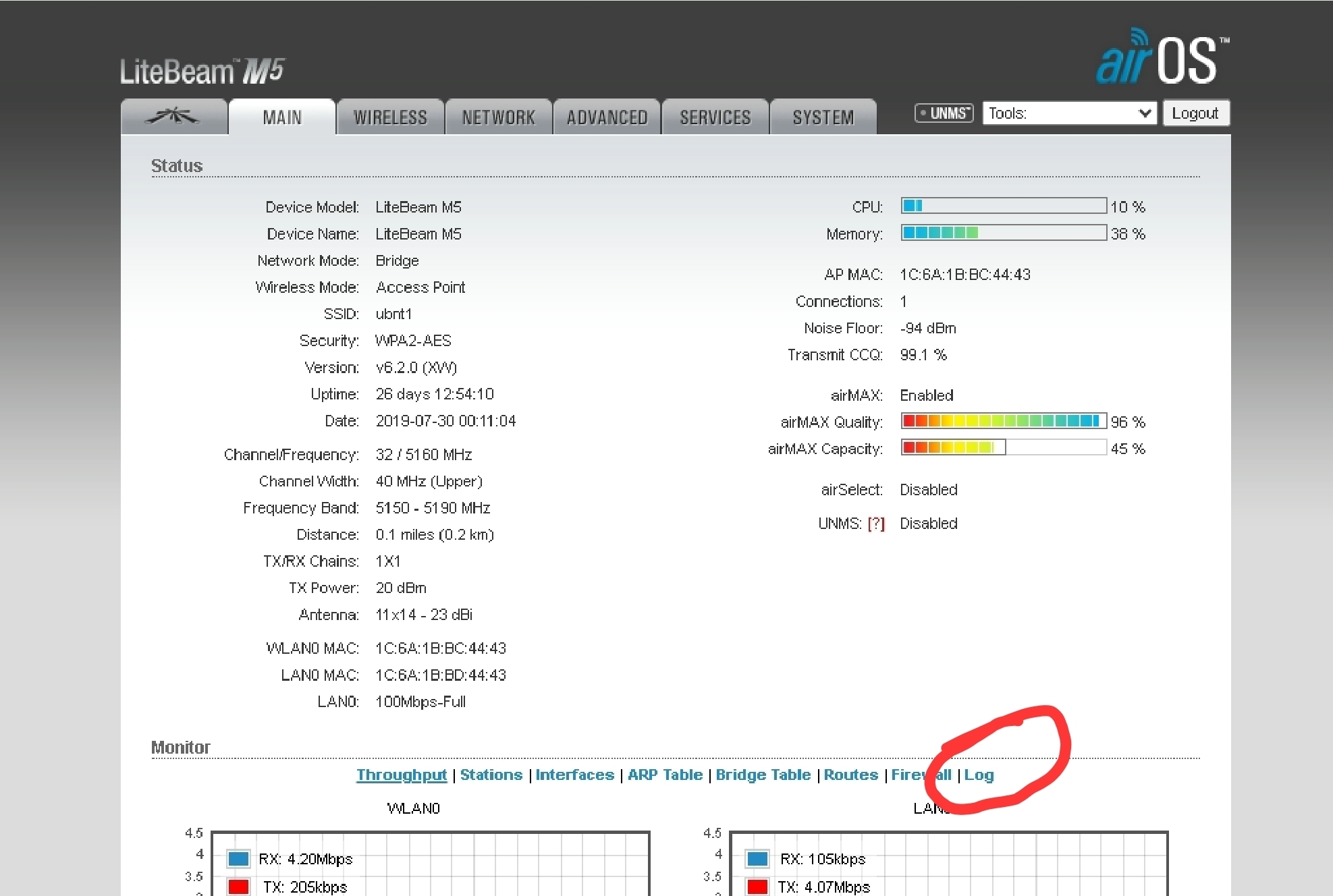Image resolution: width=1333 pixels, height=896 pixels.
Task: Click the Network Mode value Bridge
Action: coord(397,261)
